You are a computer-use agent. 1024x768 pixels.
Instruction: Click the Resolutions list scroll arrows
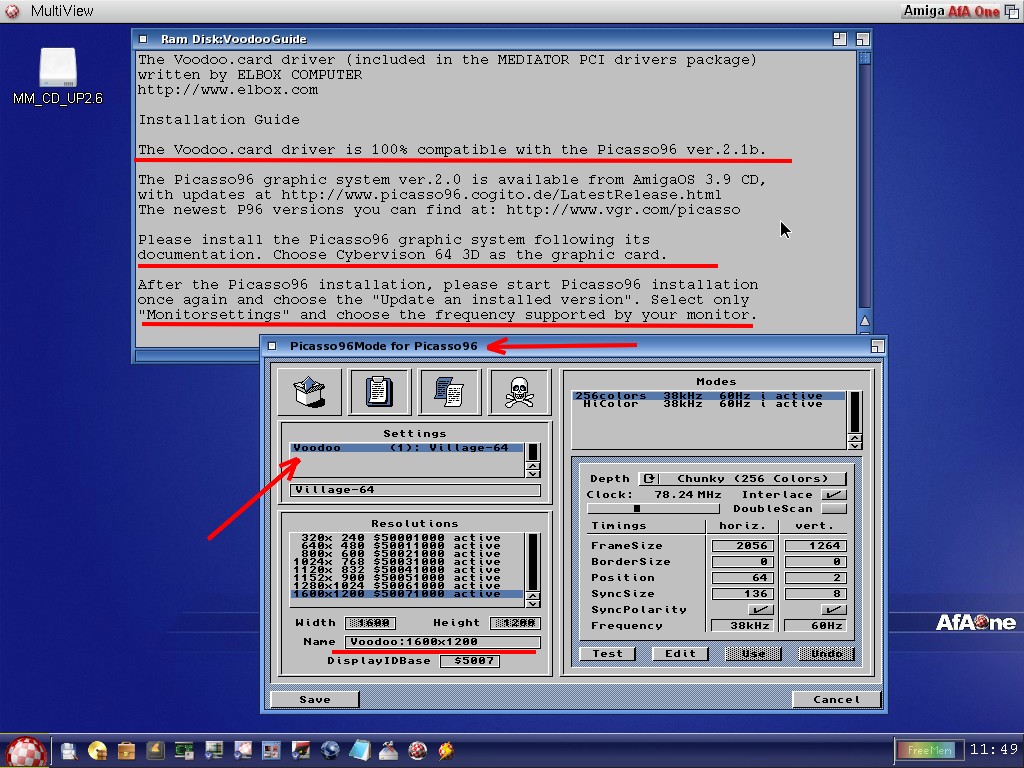click(533, 600)
